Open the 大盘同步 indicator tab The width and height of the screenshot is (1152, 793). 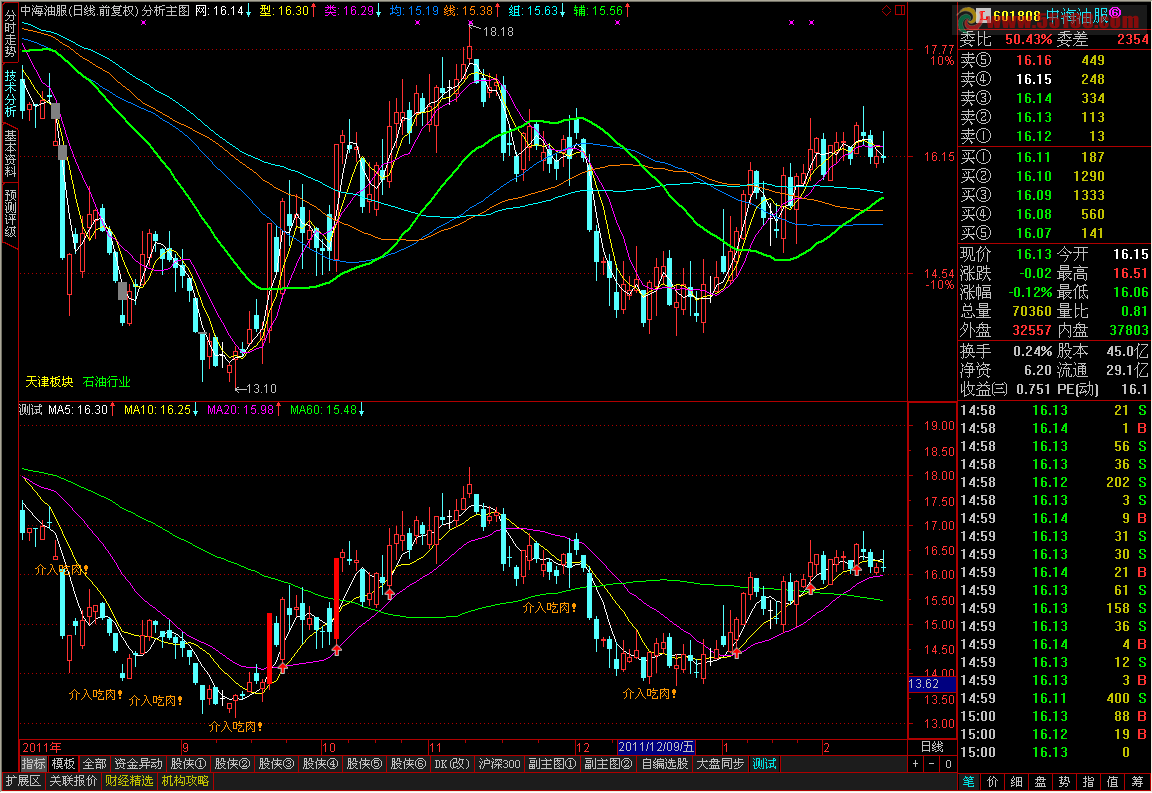pos(720,764)
